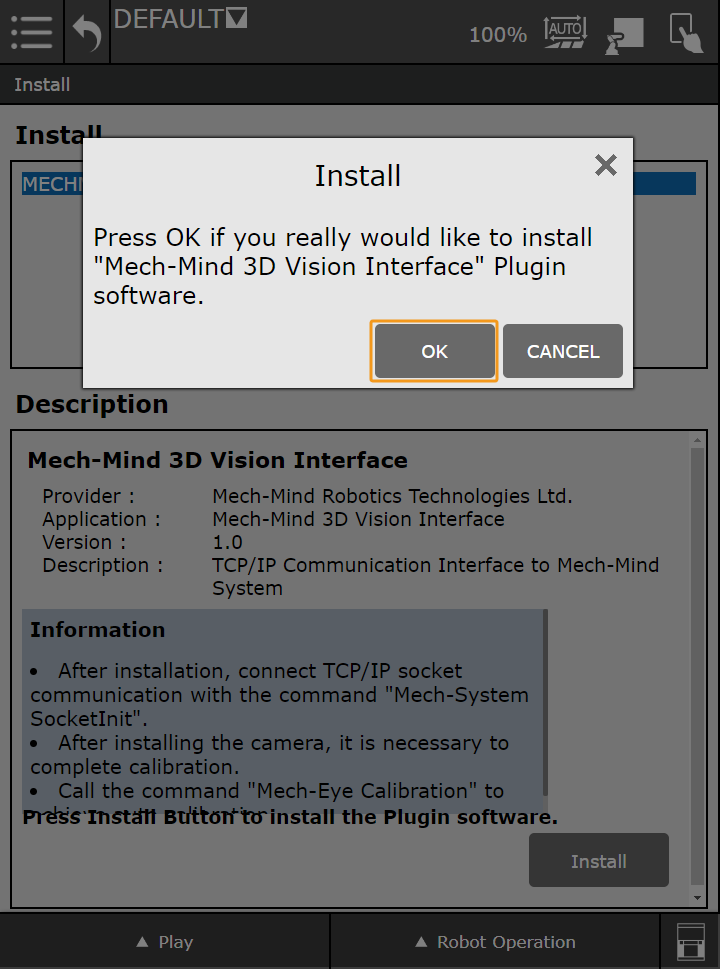Click the Information box scrollbar
720x969 pixels.
click(x=545, y=700)
